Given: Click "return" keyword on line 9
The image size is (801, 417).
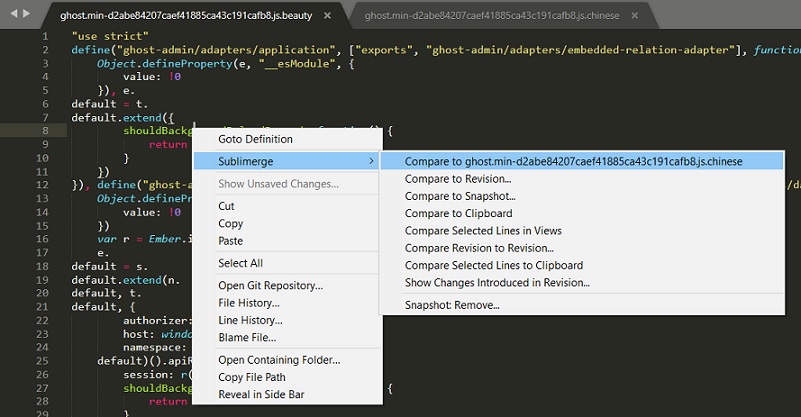Looking at the screenshot, I should point(168,145).
